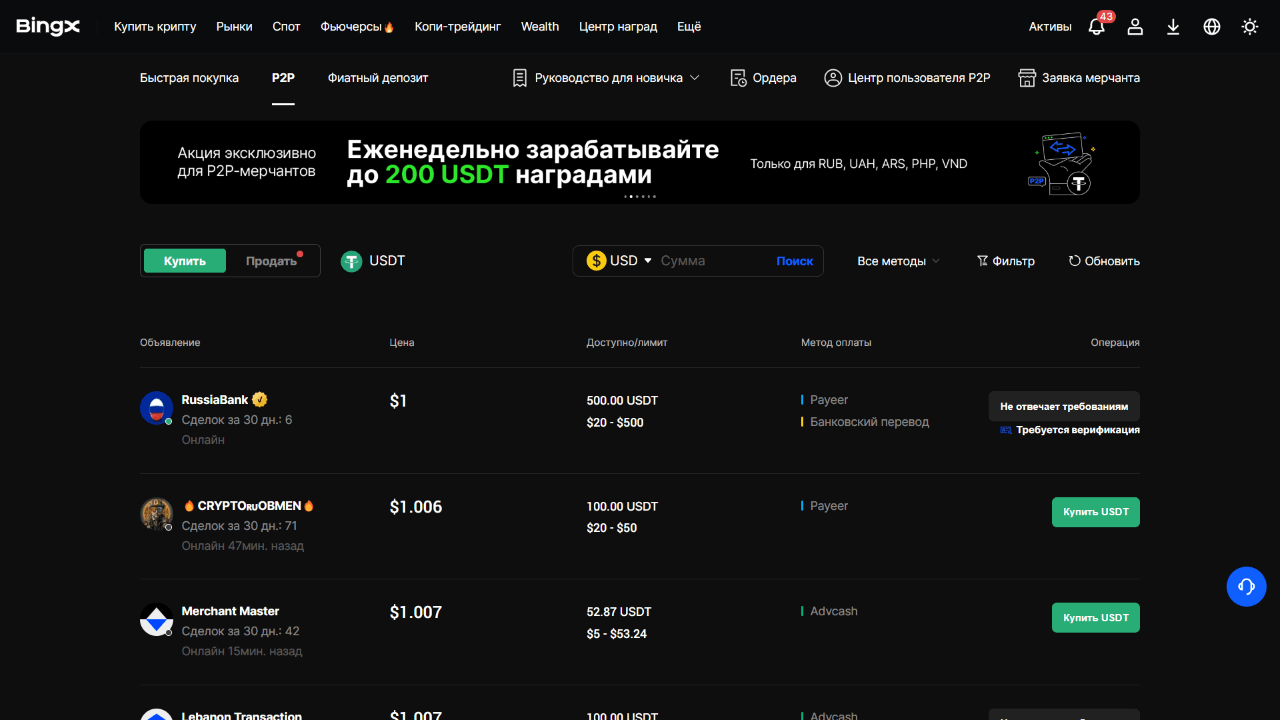1280x720 pixels.
Task: Open Ордера orders page
Action: (764, 78)
